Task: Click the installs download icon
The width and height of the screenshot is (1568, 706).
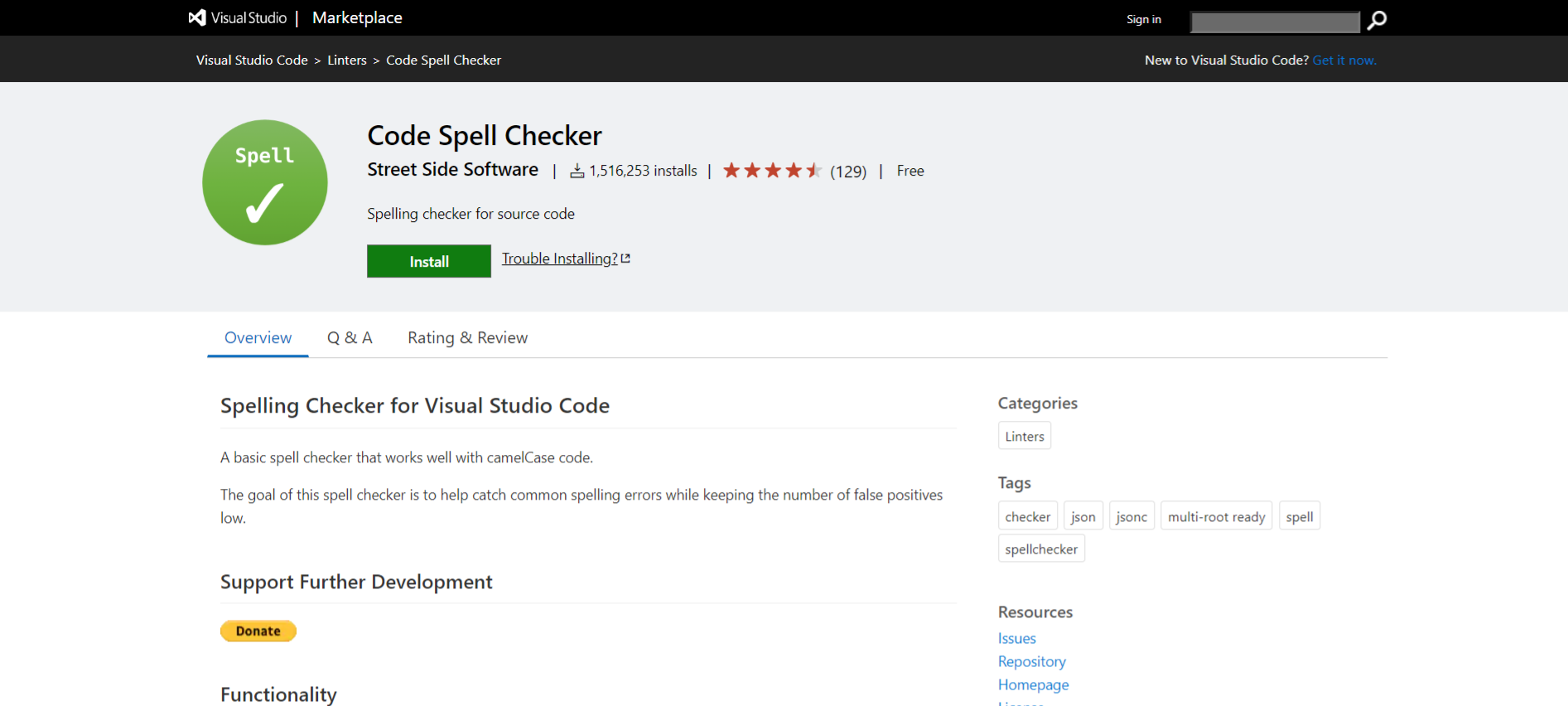Action: [x=577, y=171]
